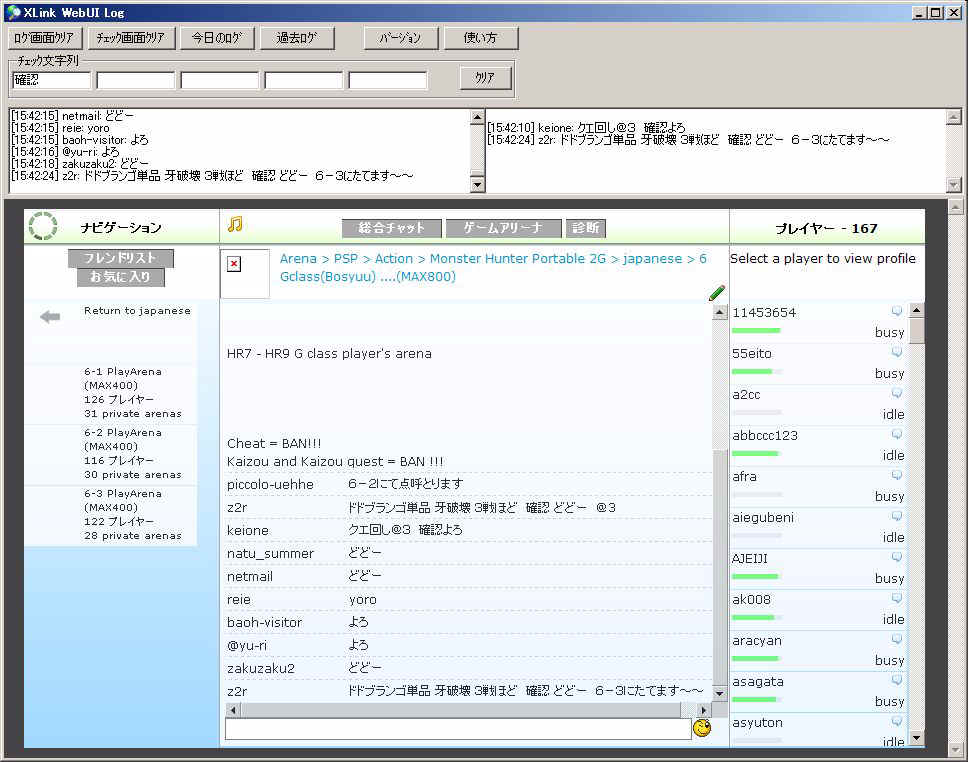Open 今日のログ (today's log)
The image size is (968, 762).
(217, 38)
